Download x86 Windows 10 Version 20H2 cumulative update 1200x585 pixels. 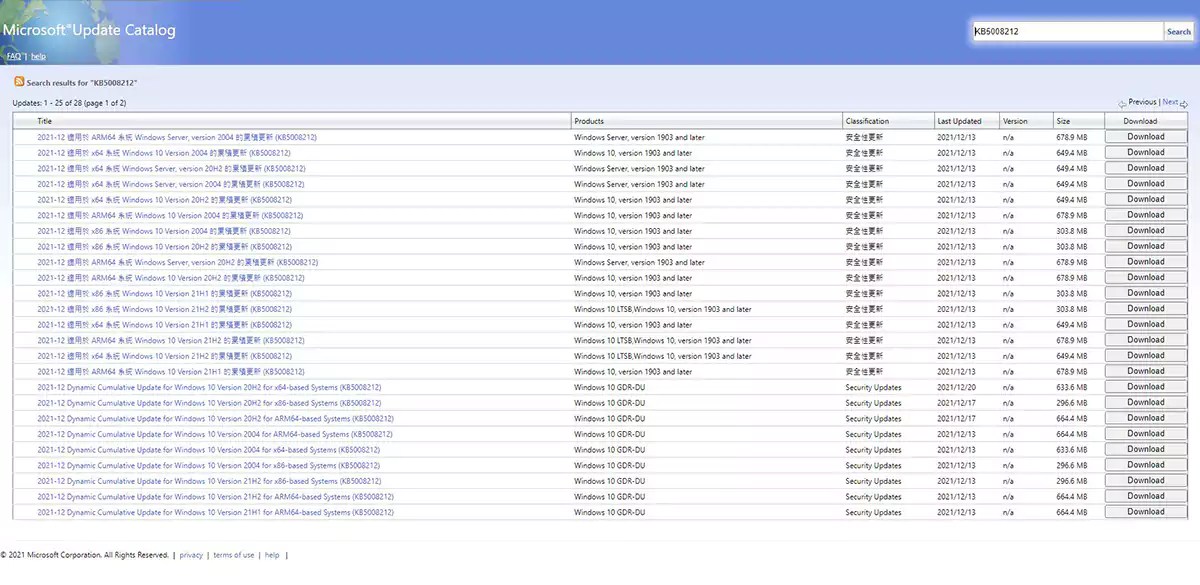coord(1146,246)
